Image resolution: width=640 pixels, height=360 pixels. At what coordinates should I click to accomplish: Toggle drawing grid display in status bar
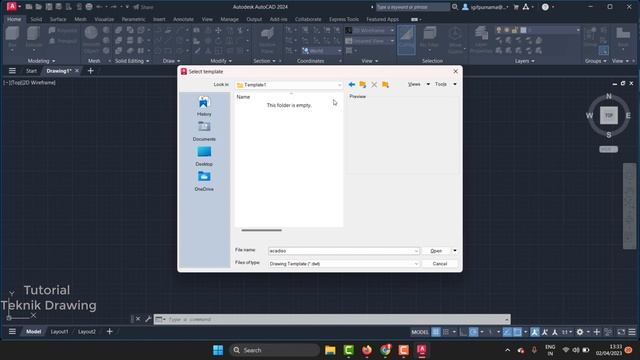point(436,332)
